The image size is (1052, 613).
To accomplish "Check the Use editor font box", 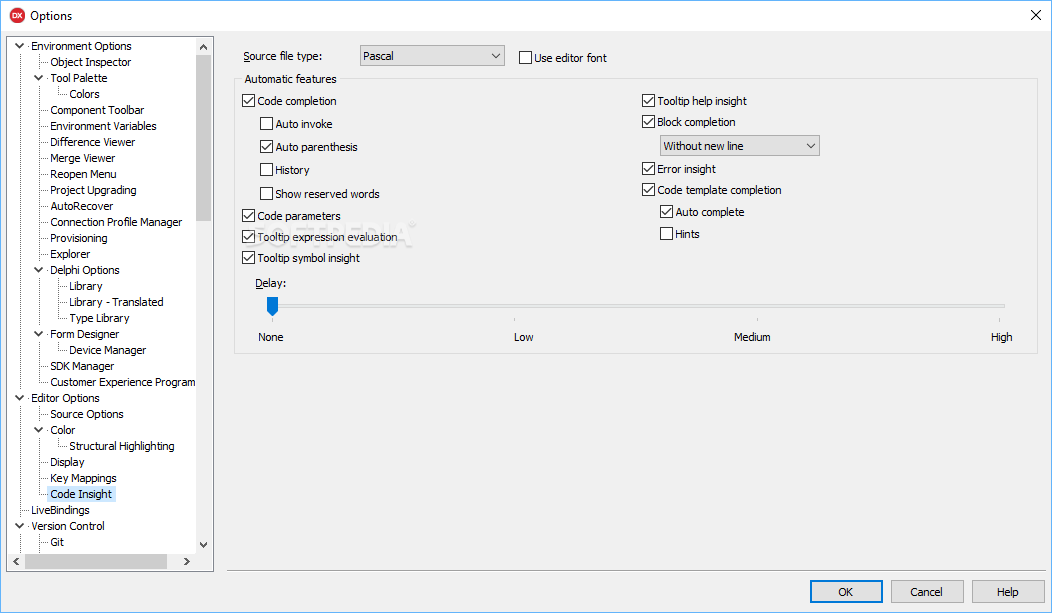I will (525, 58).
